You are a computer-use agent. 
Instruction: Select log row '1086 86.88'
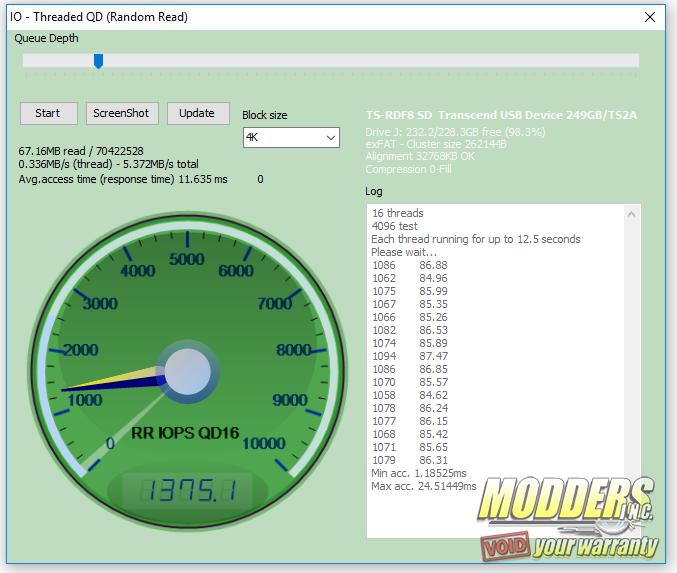tap(410, 265)
